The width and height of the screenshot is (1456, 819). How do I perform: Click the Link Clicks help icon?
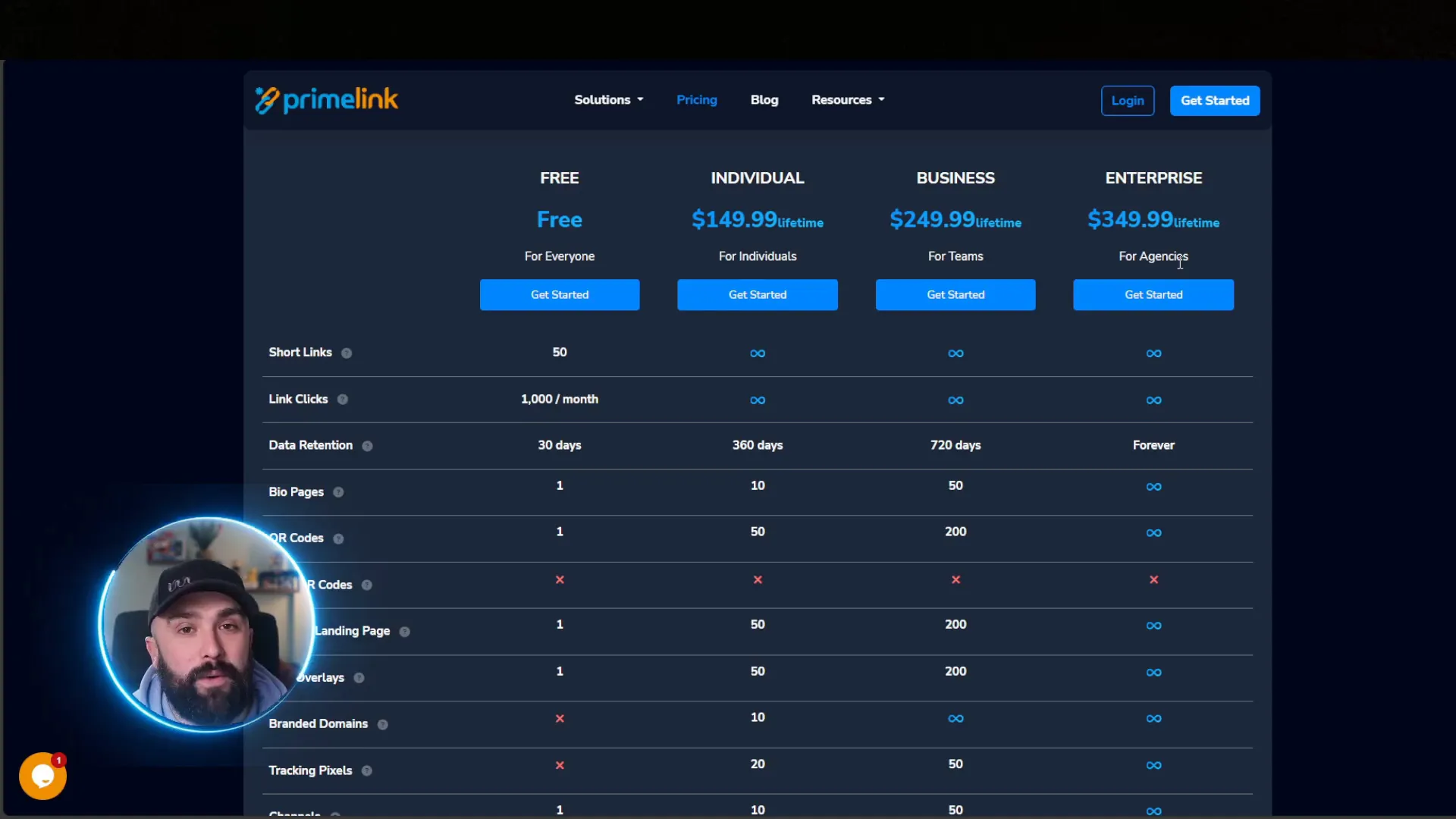pos(343,400)
